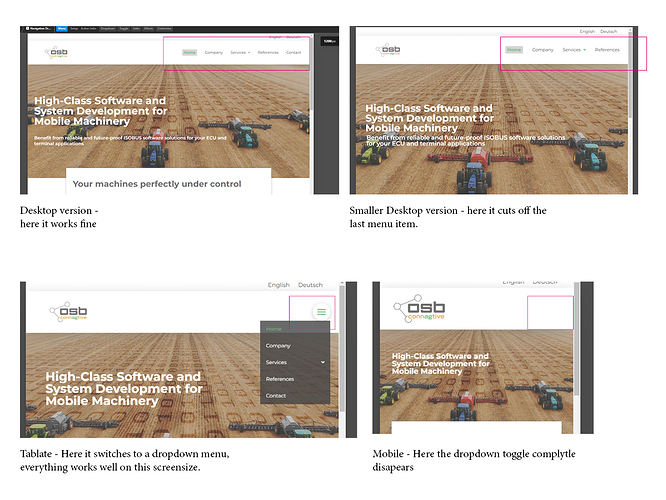Select Home in the desktop version navbar
The image size is (666, 500).
pyautogui.click(x=189, y=52)
